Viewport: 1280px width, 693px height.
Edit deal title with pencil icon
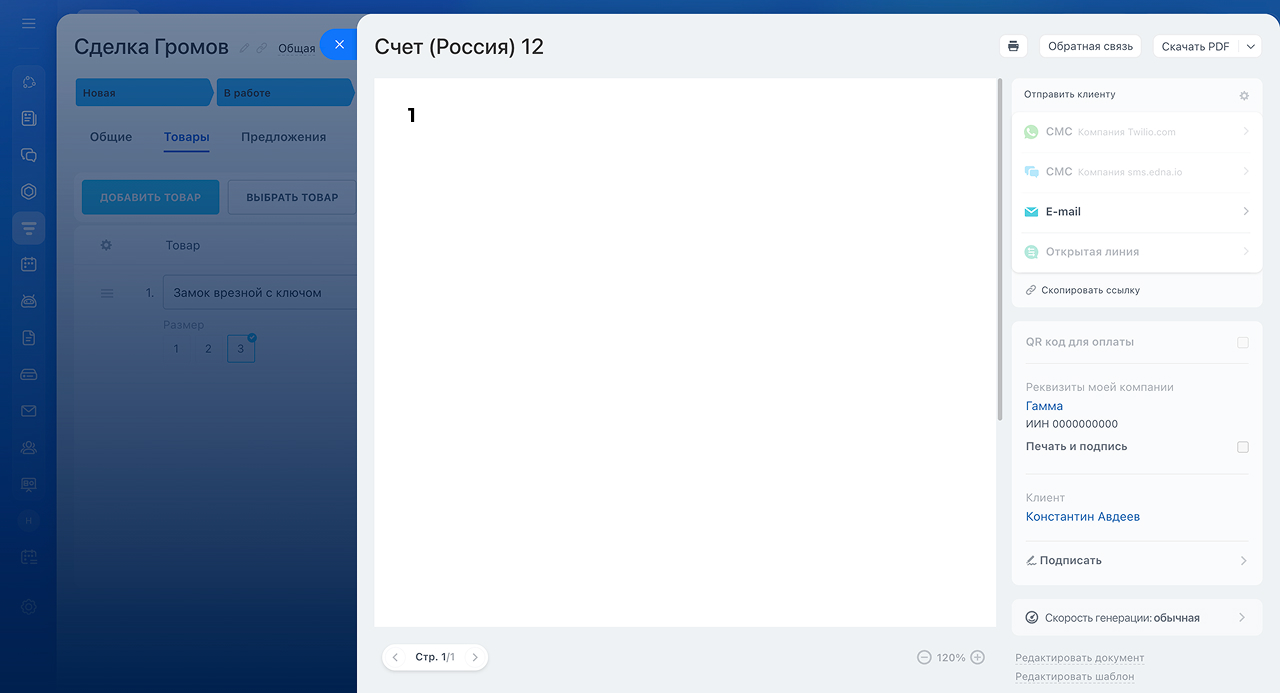(x=245, y=48)
